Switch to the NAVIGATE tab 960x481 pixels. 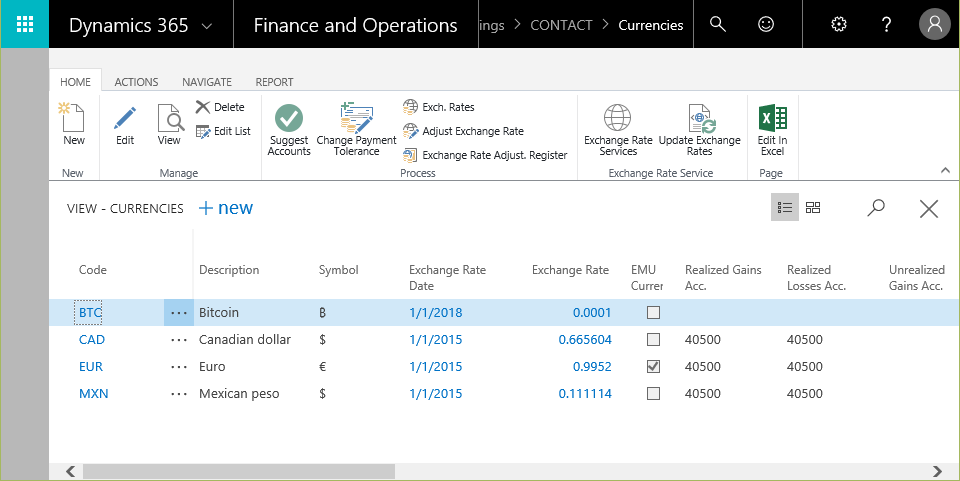(207, 82)
